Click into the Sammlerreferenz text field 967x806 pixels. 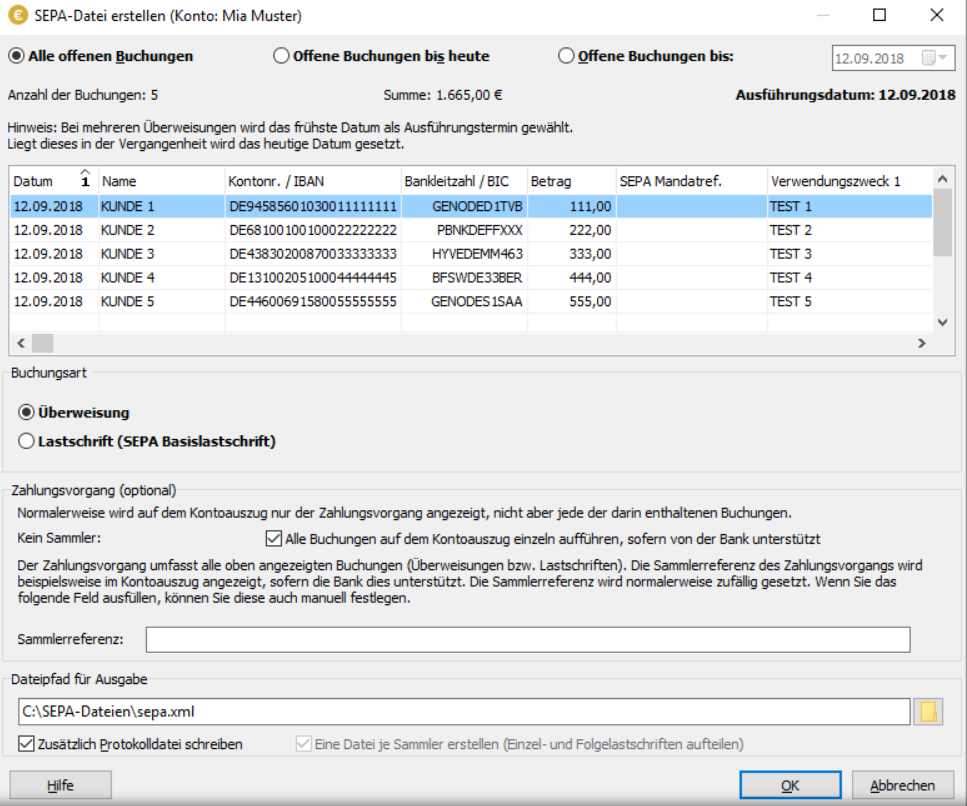[x=528, y=639]
